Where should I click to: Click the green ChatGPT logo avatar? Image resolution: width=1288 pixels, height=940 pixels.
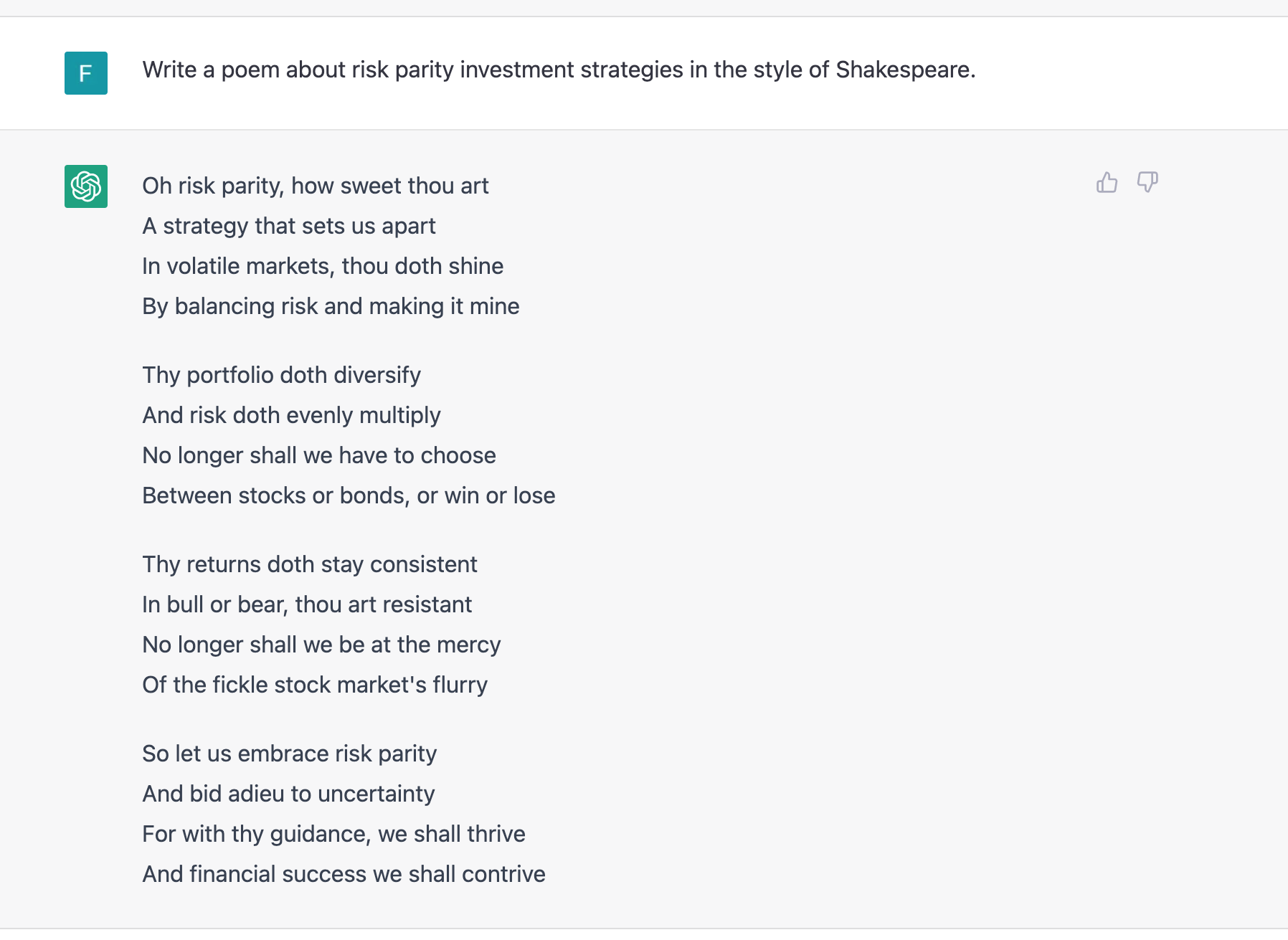coord(86,186)
